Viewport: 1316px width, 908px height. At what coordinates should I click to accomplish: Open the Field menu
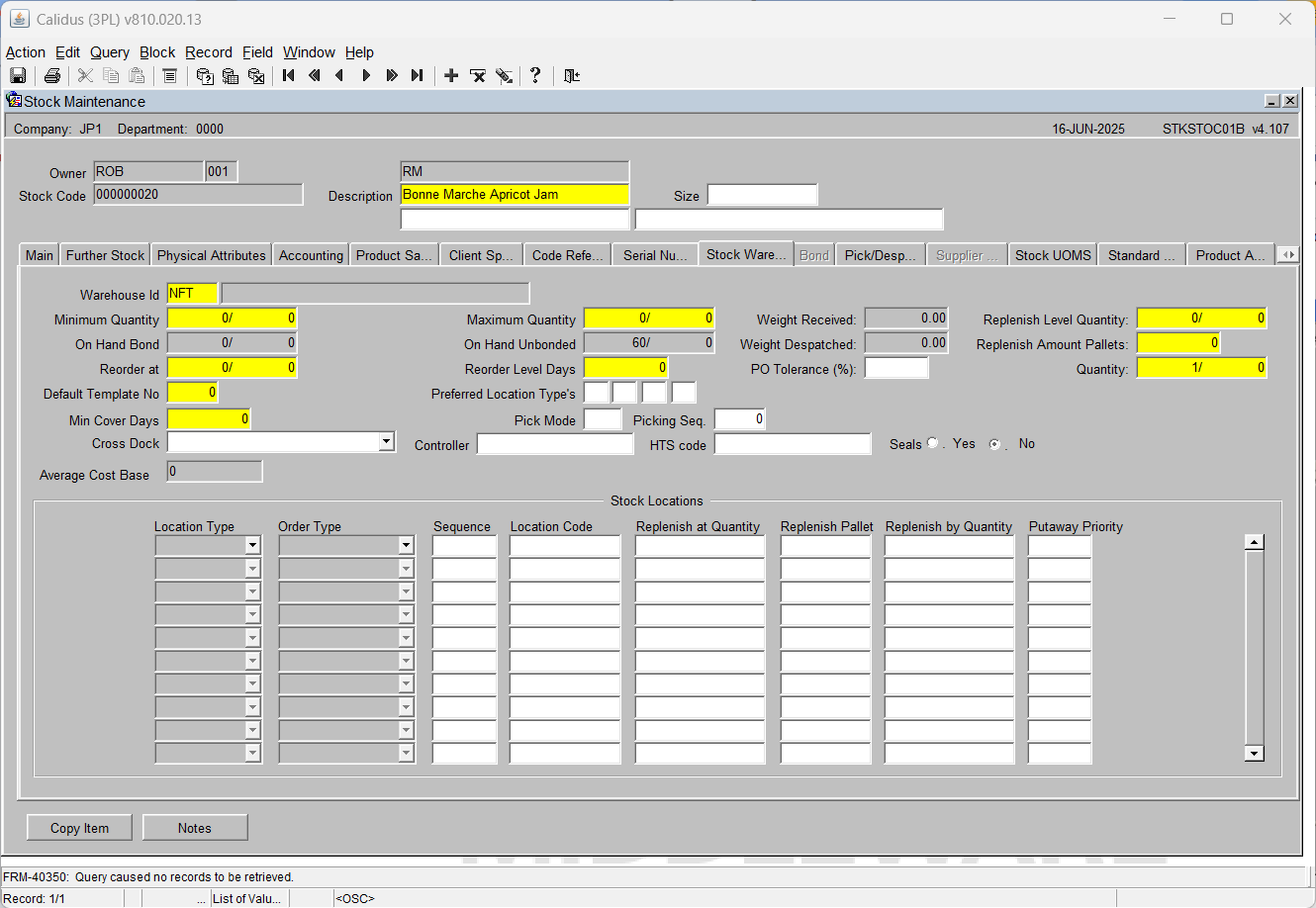[x=257, y=52]
